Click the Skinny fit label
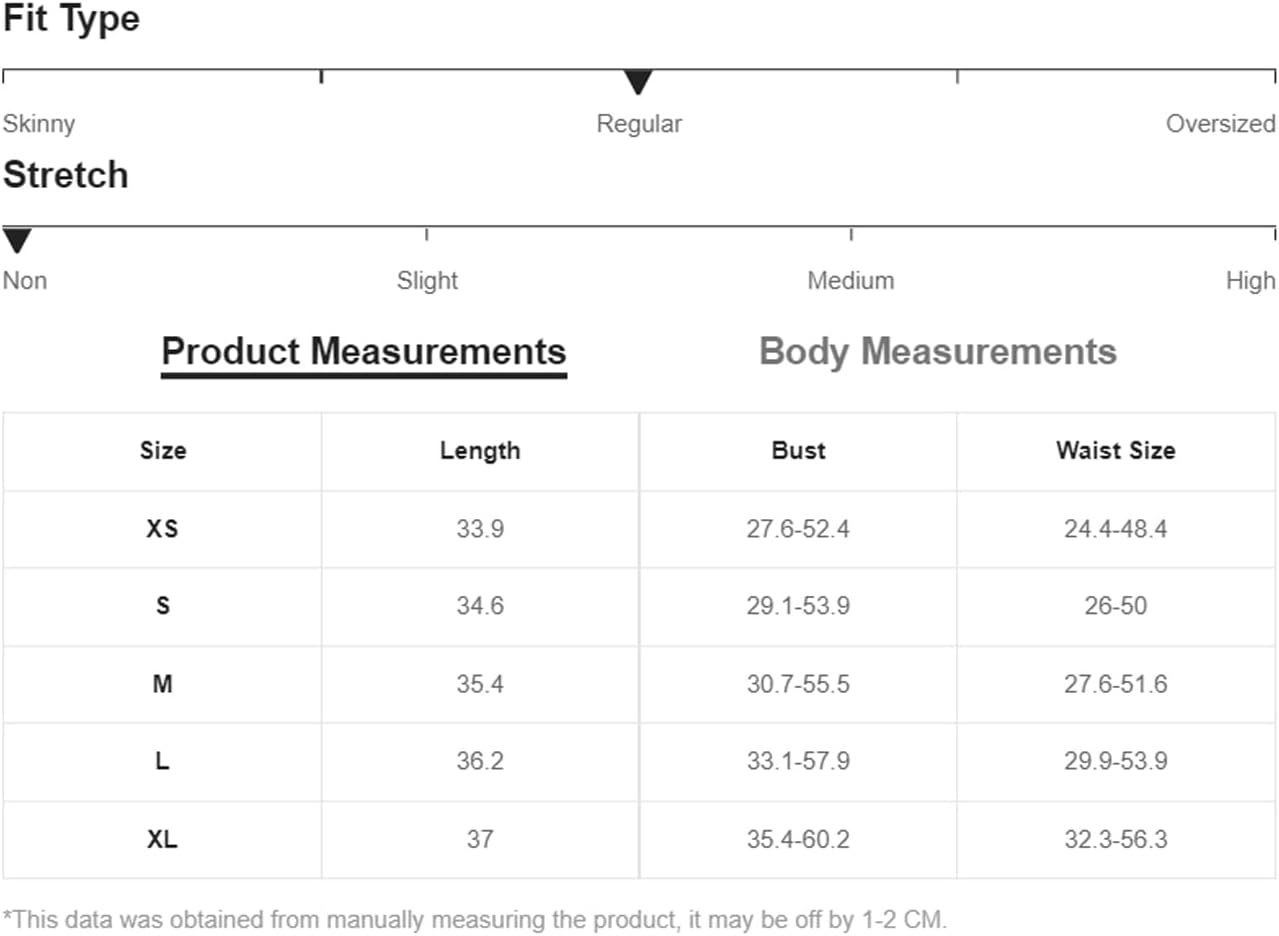The width and height of the screenshot is (1279, 936). pyautogui.click(x=39, y=124)
